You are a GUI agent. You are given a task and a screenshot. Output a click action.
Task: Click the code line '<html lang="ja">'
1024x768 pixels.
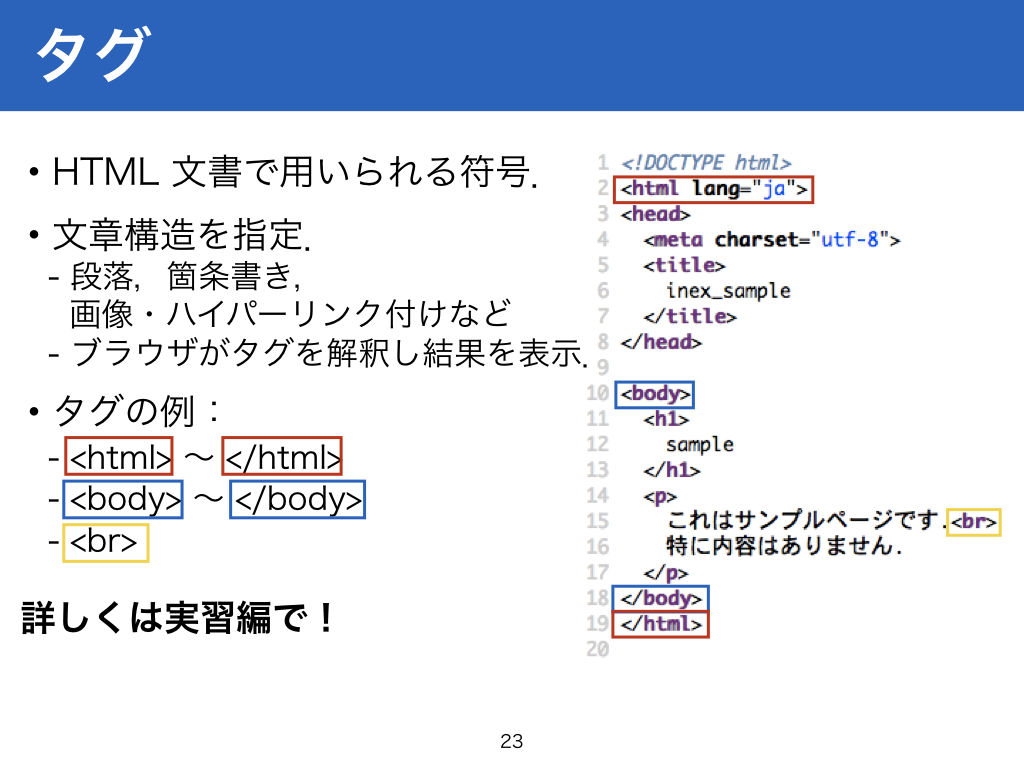714,189
